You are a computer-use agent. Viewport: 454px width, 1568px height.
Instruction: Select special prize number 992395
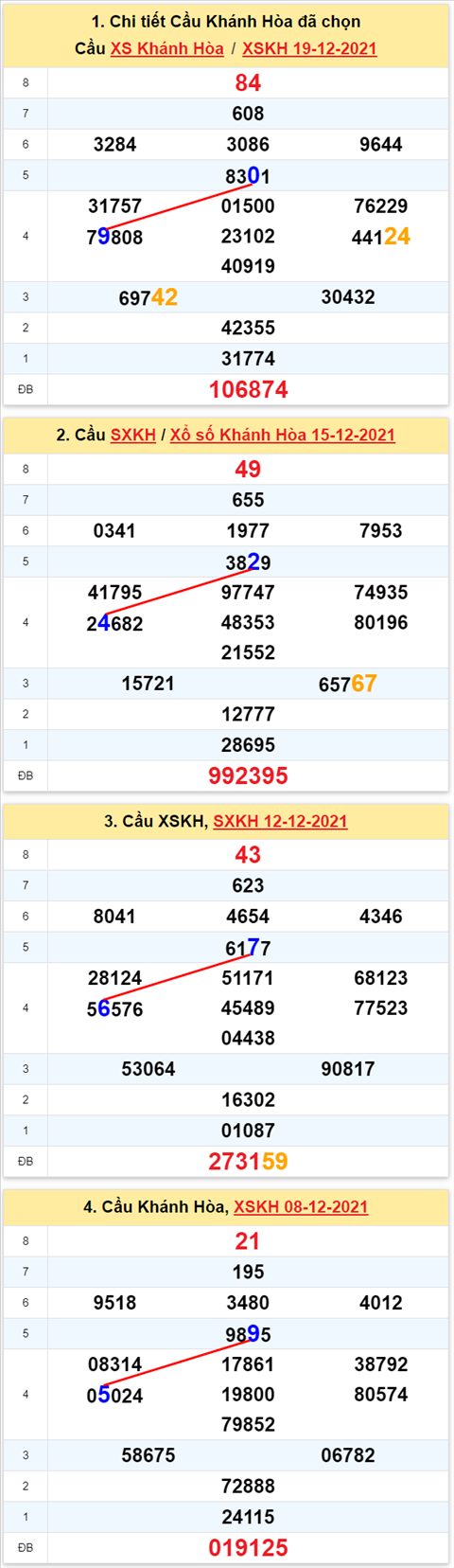pyautogui.click(x=248, y=775)
